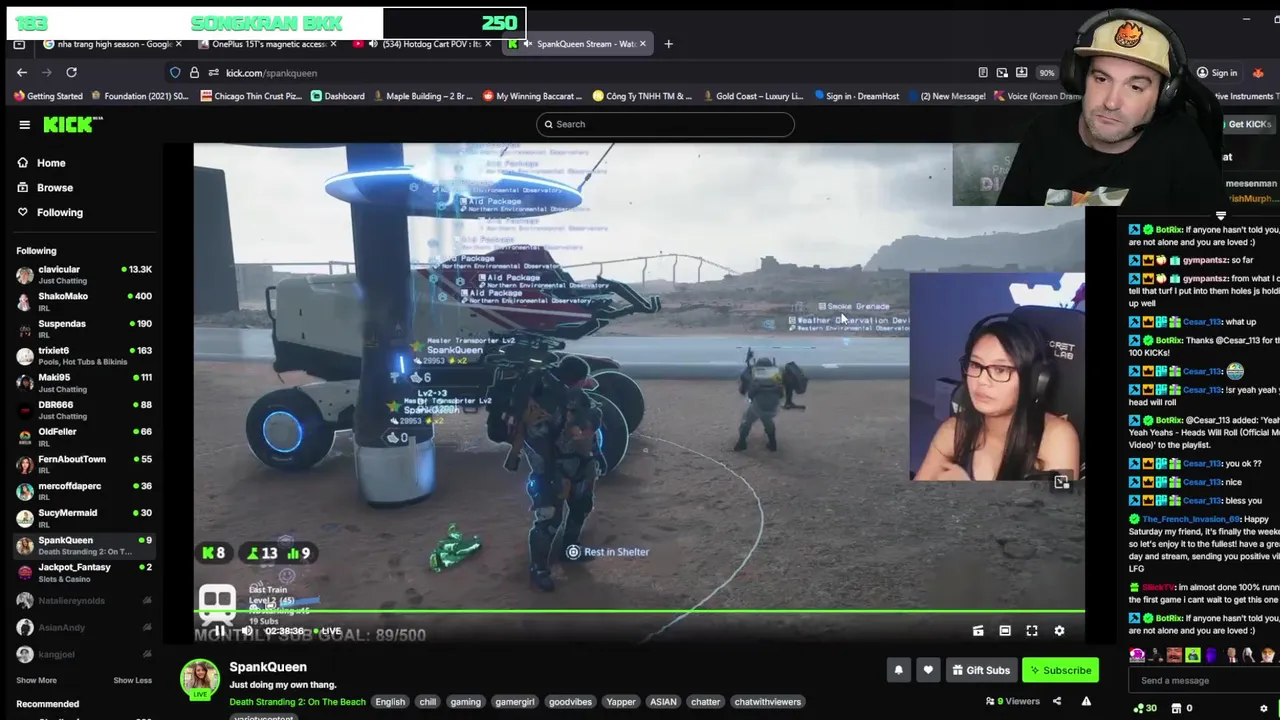Screen dimensions: 1280x720
Task: Open Following in Kick sidebar
Action: coord(60,213)
